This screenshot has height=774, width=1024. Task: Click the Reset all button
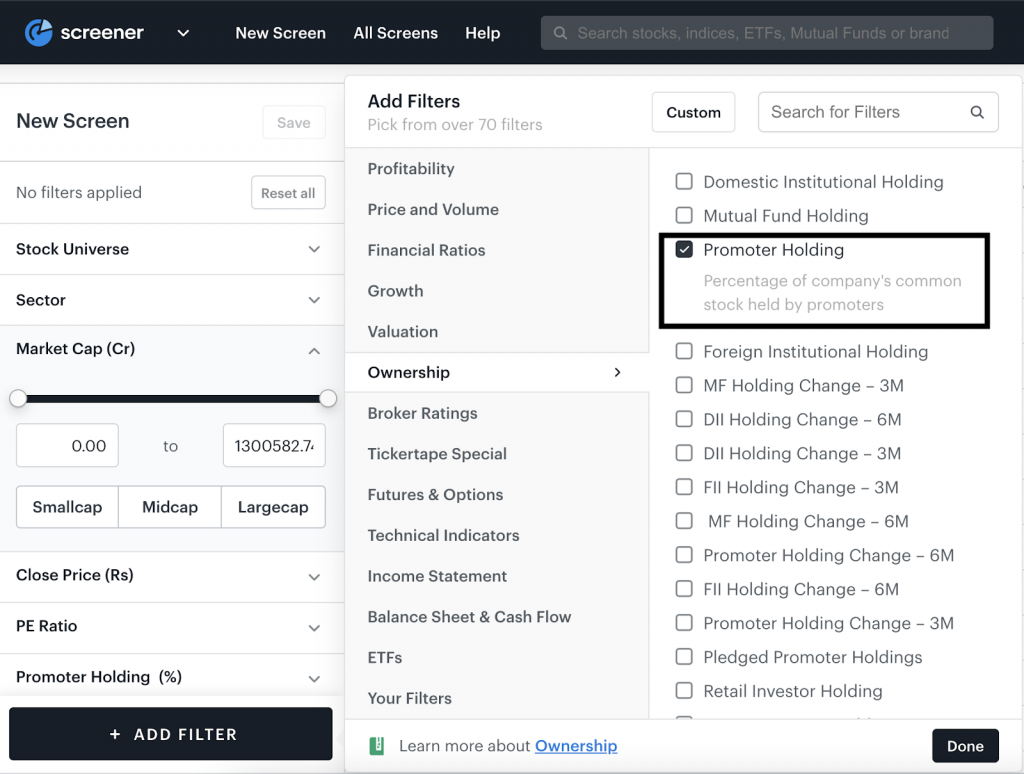(x=288, y=193)
